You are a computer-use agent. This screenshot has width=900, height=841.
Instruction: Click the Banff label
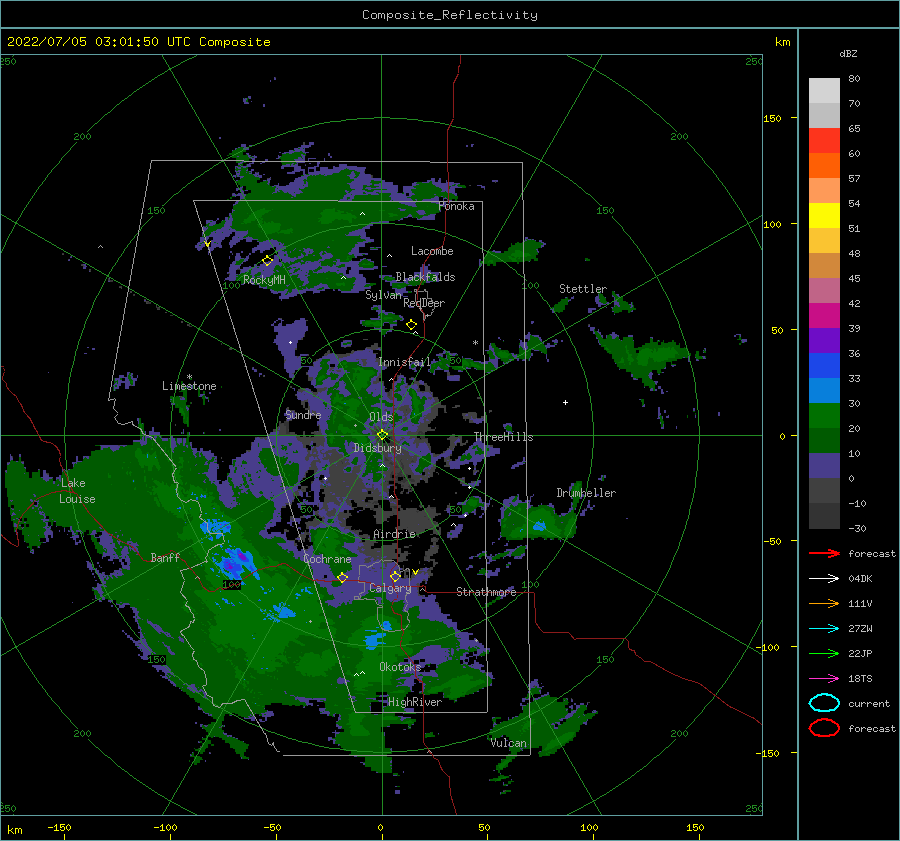(x=165, y=558)
